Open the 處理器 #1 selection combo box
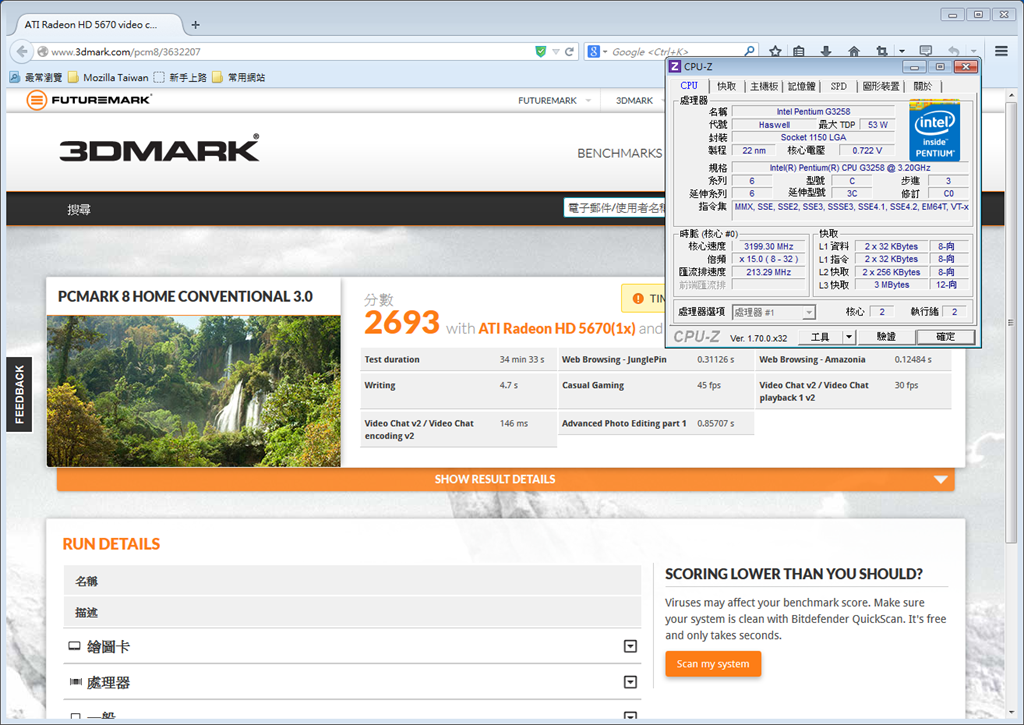 (x=773, y=312)
